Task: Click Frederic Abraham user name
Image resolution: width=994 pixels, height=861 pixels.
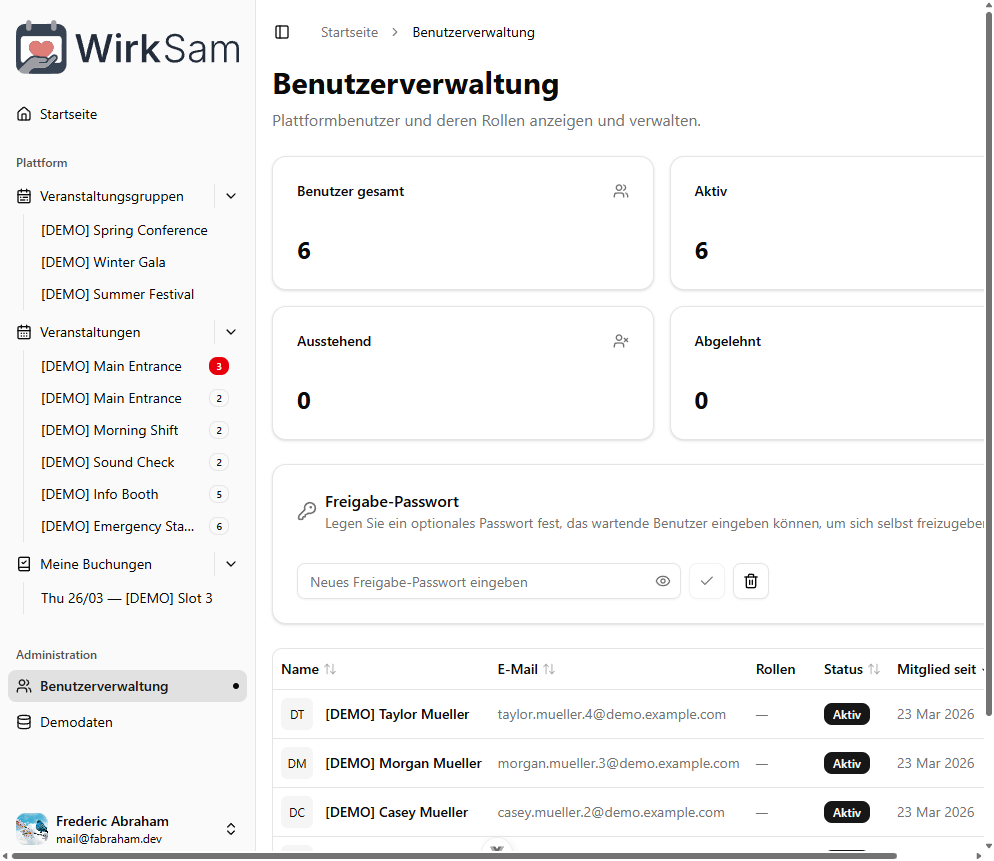Action: pyautogui.click(x=112, y=821)
